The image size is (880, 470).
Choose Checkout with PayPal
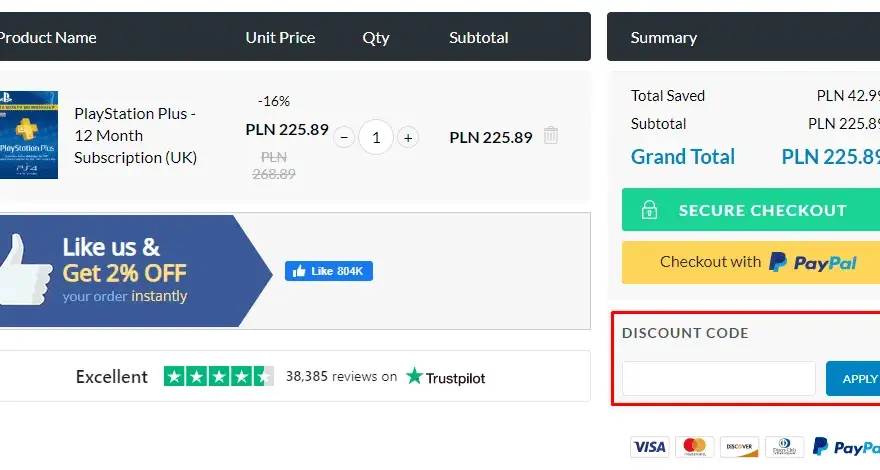[x=751, y=262]
